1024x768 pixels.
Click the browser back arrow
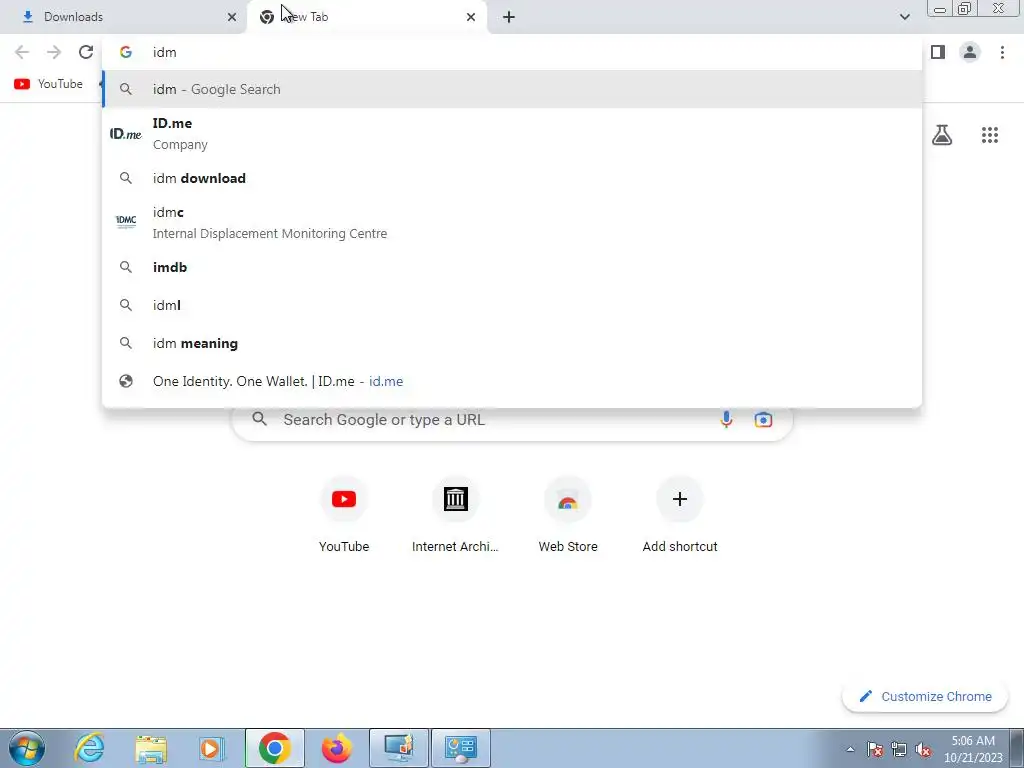coord(22,52)
